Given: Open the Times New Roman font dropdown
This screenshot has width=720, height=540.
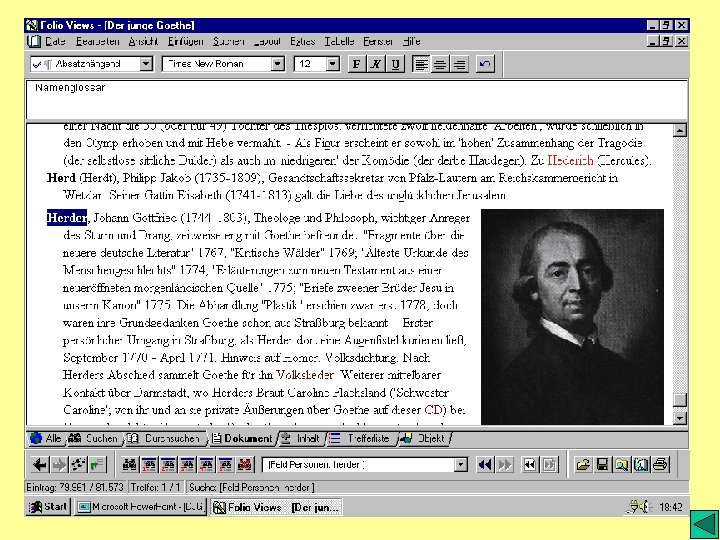Looking at the screenshot, I should click(277, 64).
